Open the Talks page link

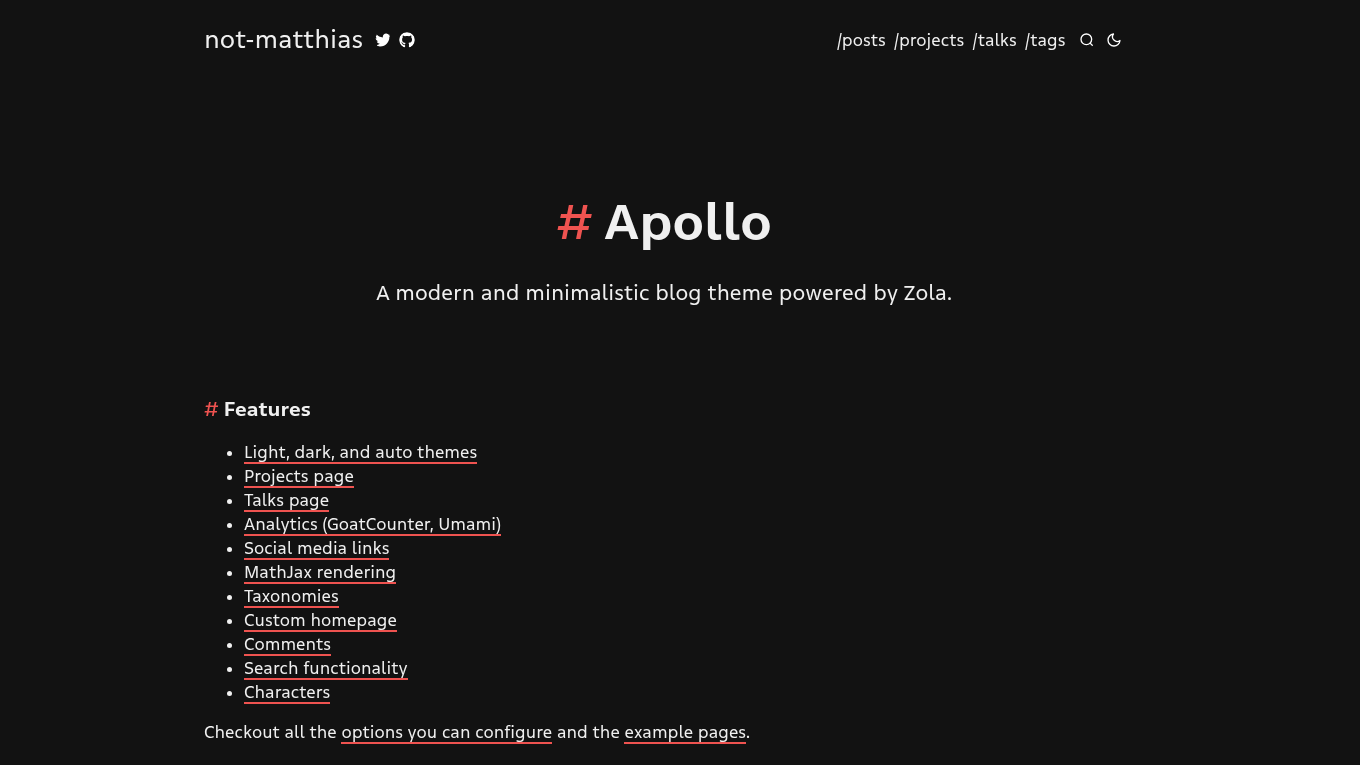point(286,501)
